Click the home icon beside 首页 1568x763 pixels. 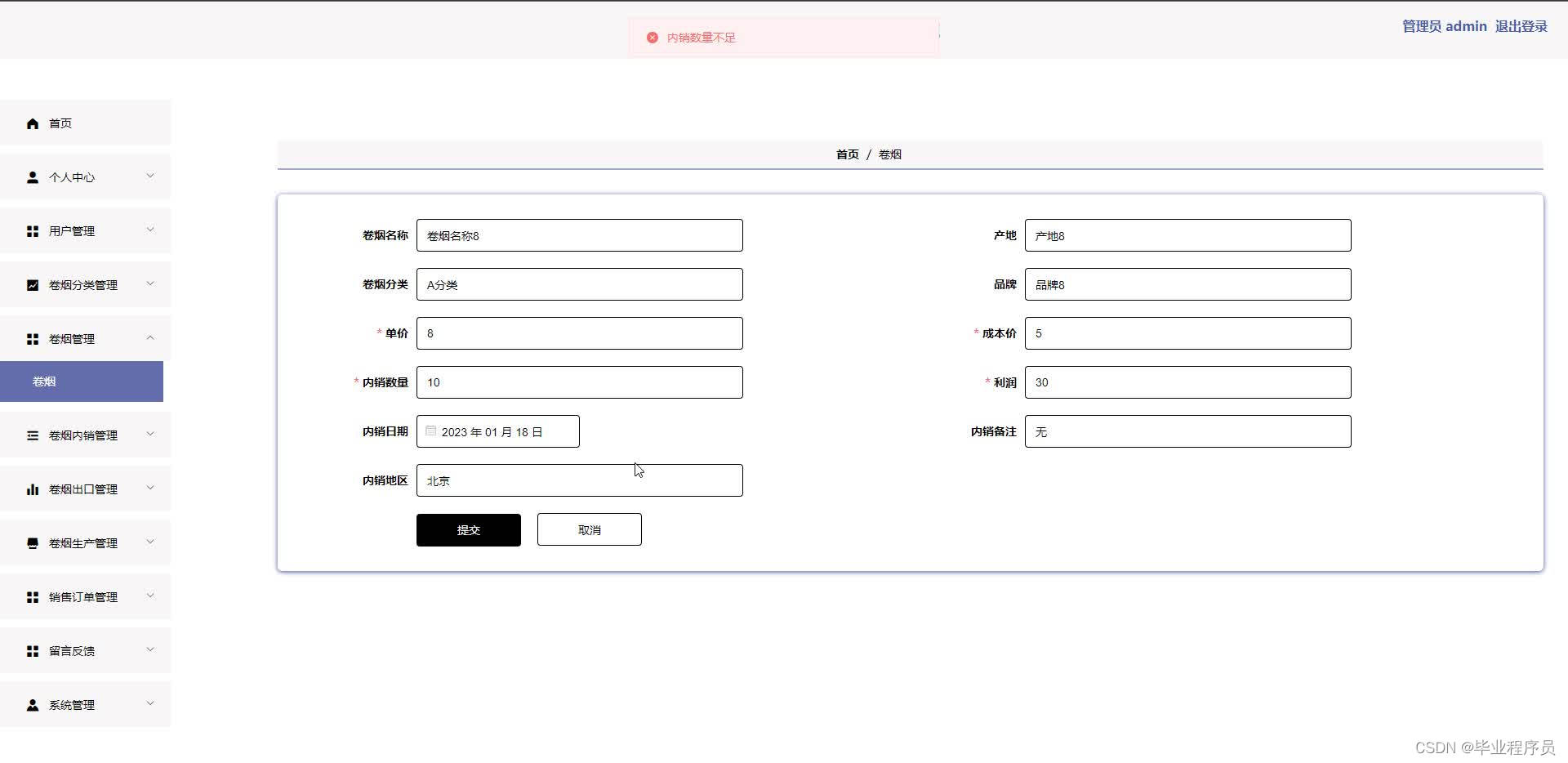point(33,123)
